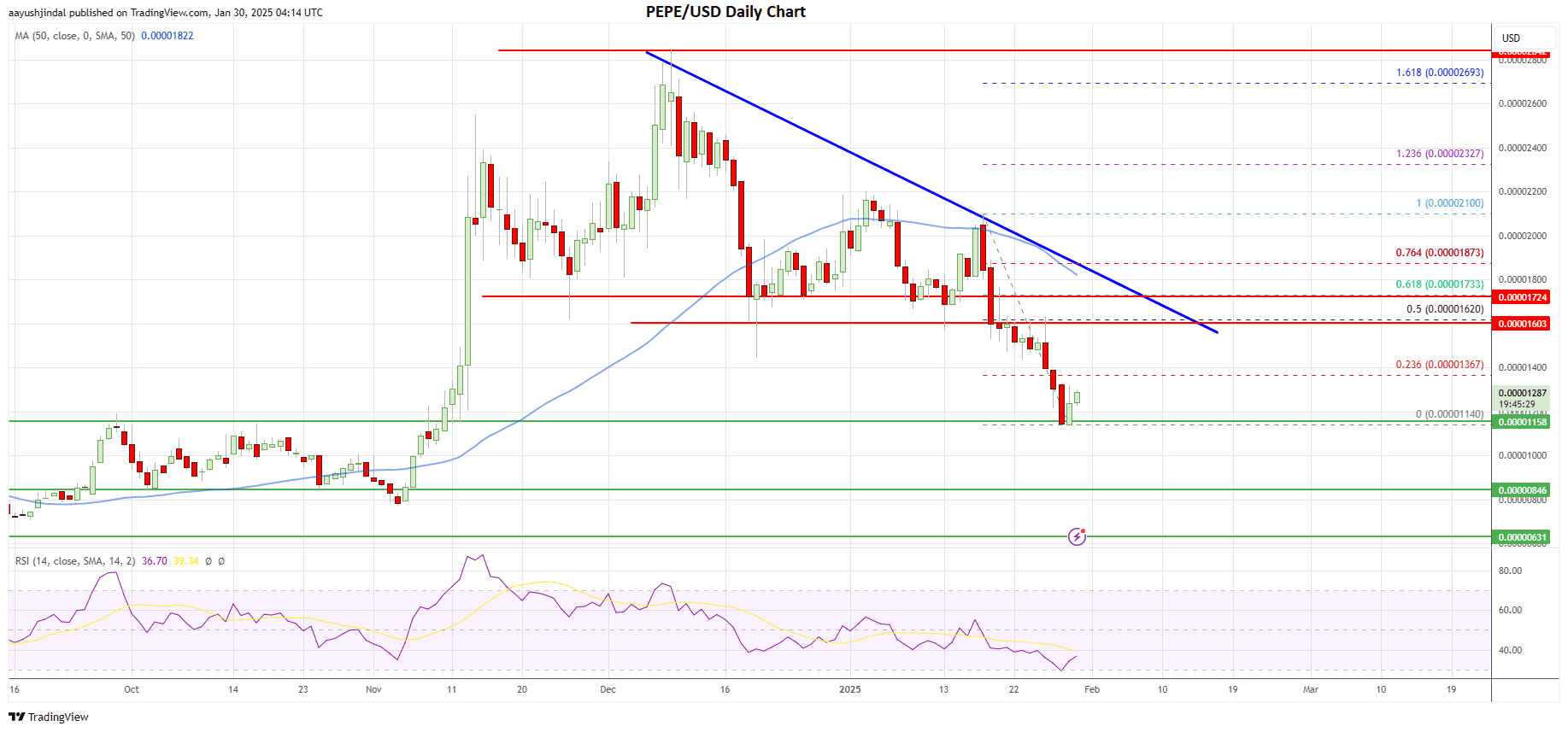Select the 1.618 Fibonacci level label
The width and height of the screenshot is (1568, 732).
pyautogui.click(x=1439, y=73)
